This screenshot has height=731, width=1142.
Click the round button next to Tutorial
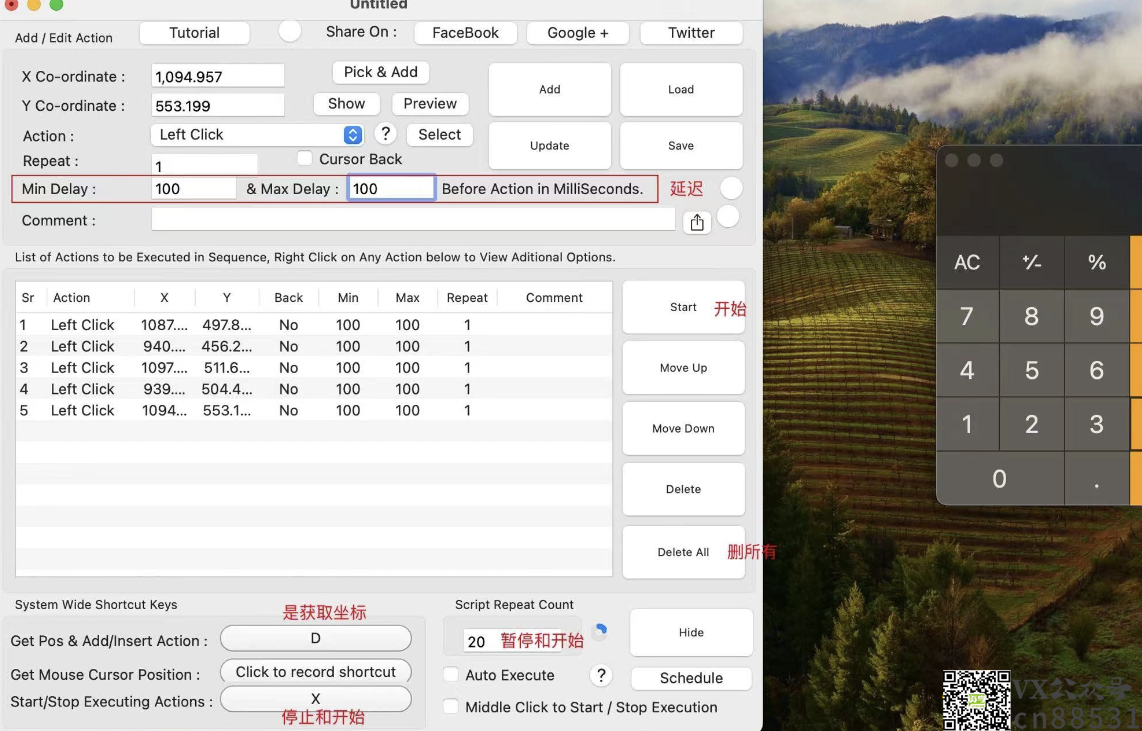(290, 31)
